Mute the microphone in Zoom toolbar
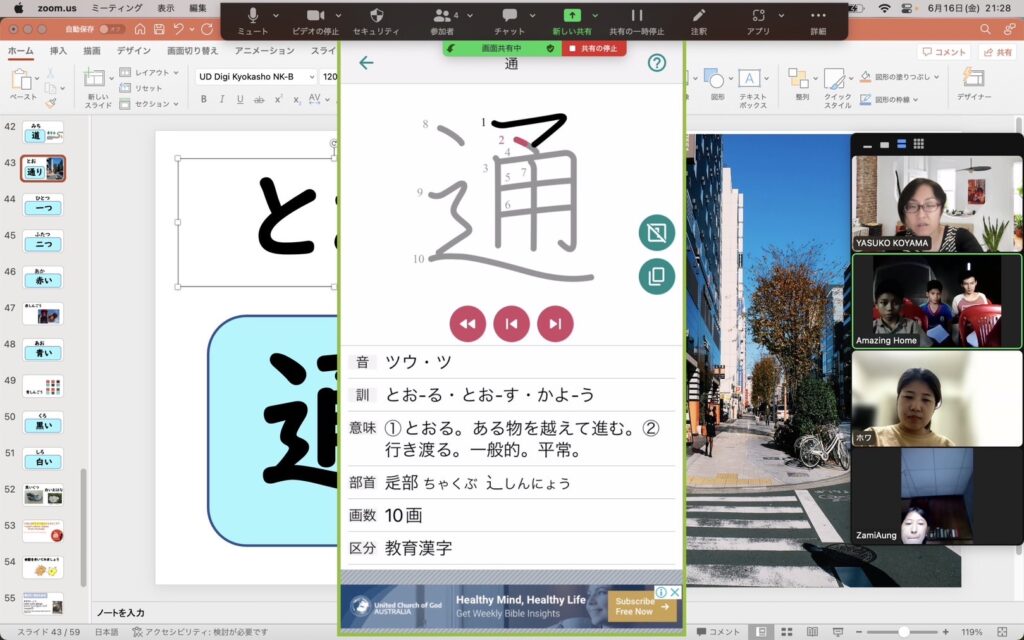 [253, 21]
